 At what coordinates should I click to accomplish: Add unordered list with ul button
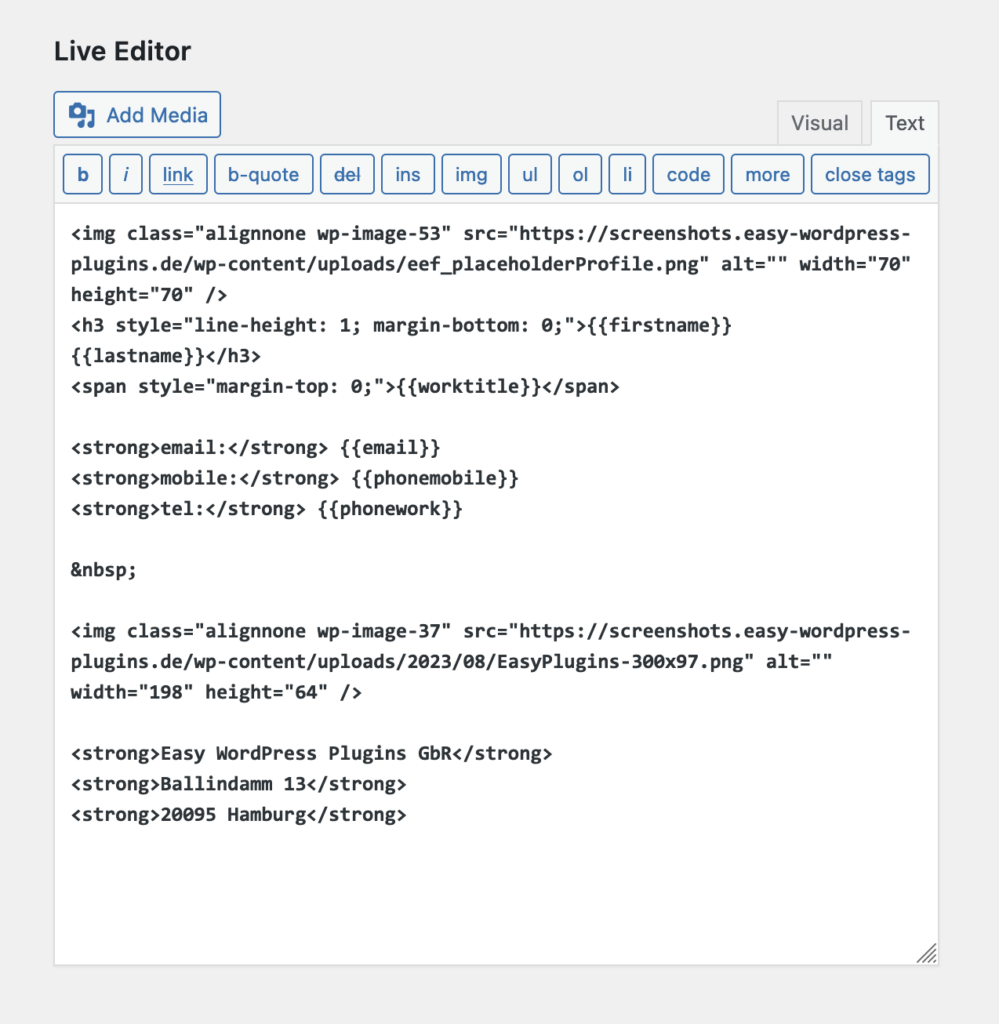pos(530,174)
